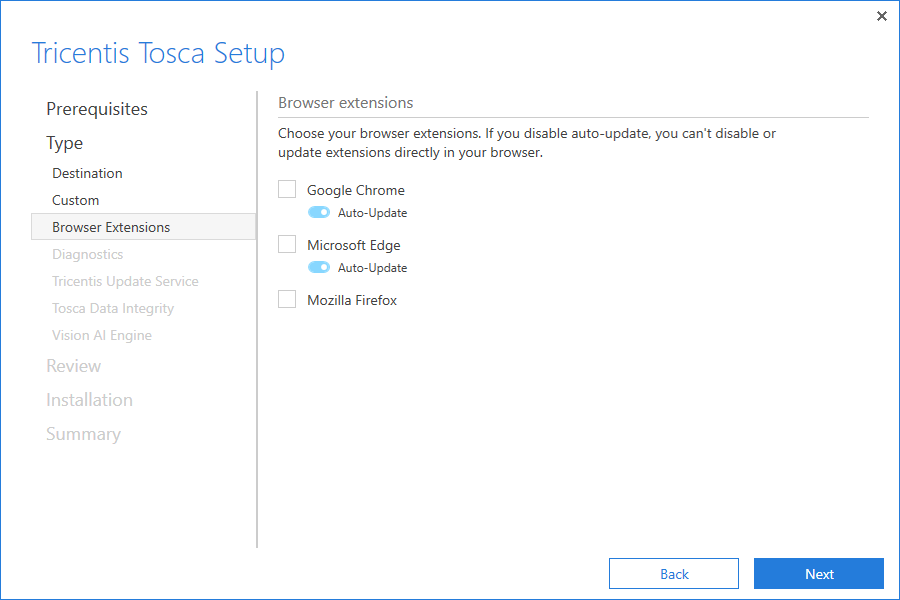
Task: Click the Summary section
Action: pos(83,434)
